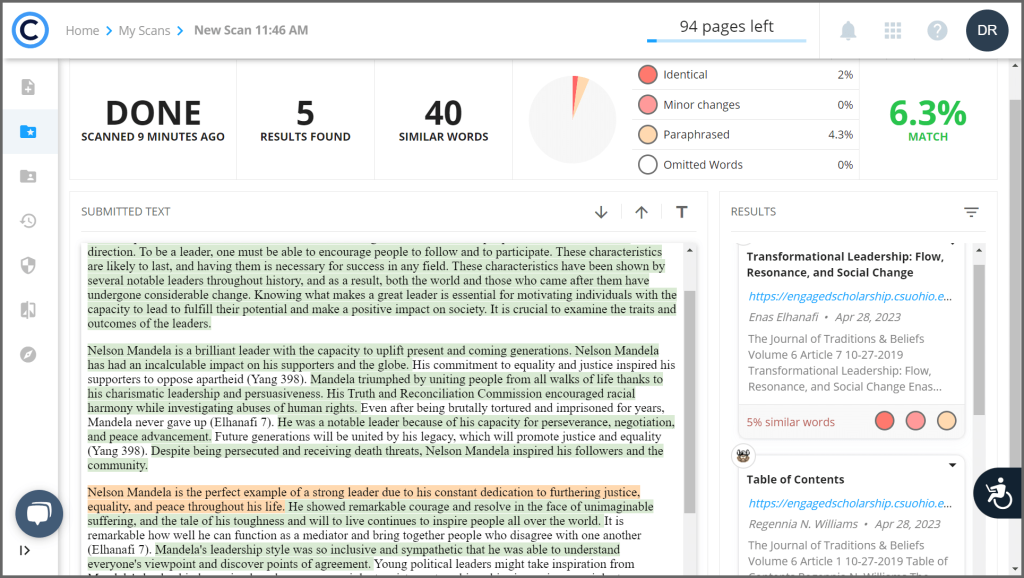The width and height of the screenshot is (1024, 578).
Task: Open the compass explore sidebar icon
Action: tap(28, 355)
